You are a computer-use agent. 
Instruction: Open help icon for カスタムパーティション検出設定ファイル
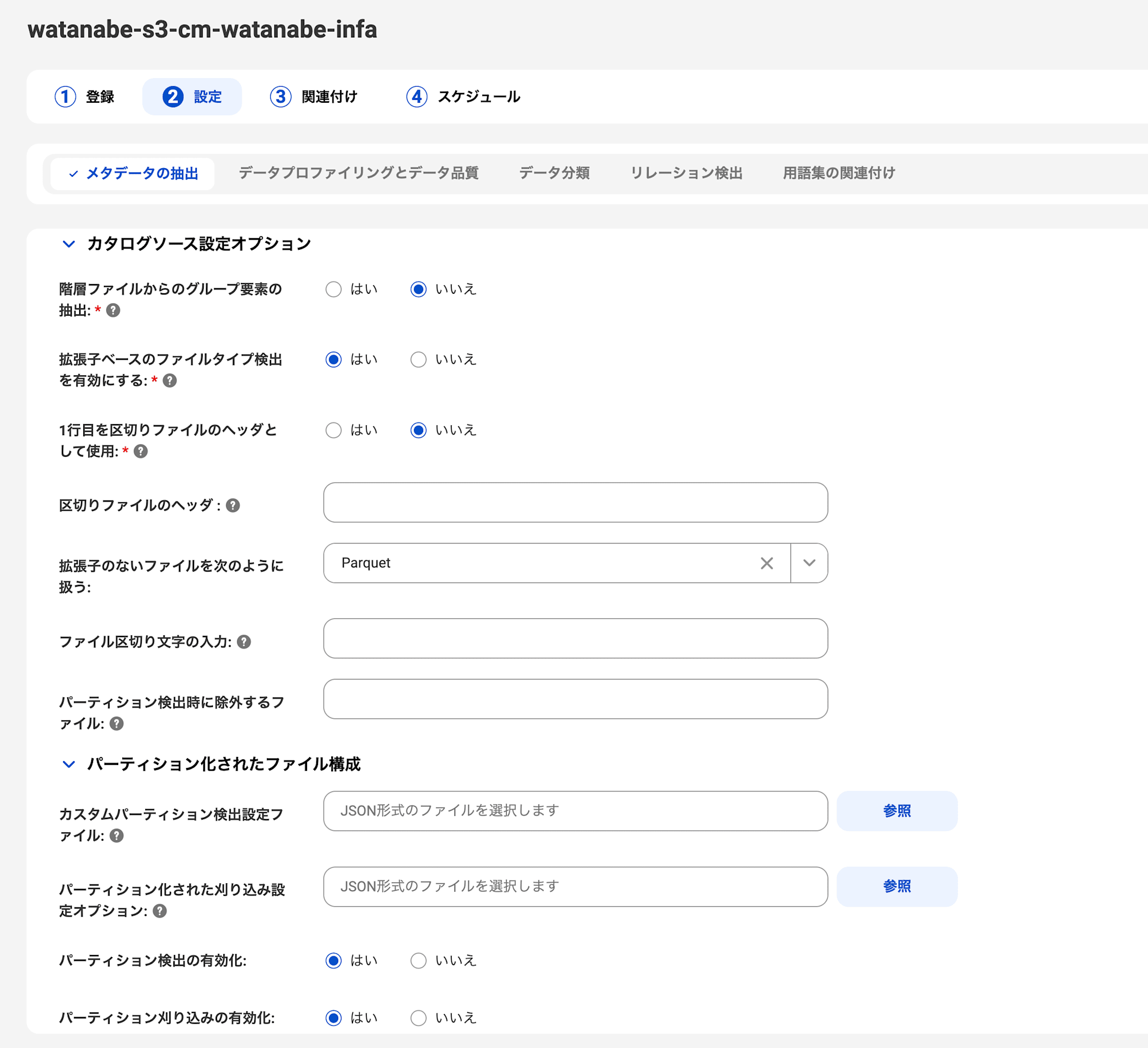[x=117, y=836]
